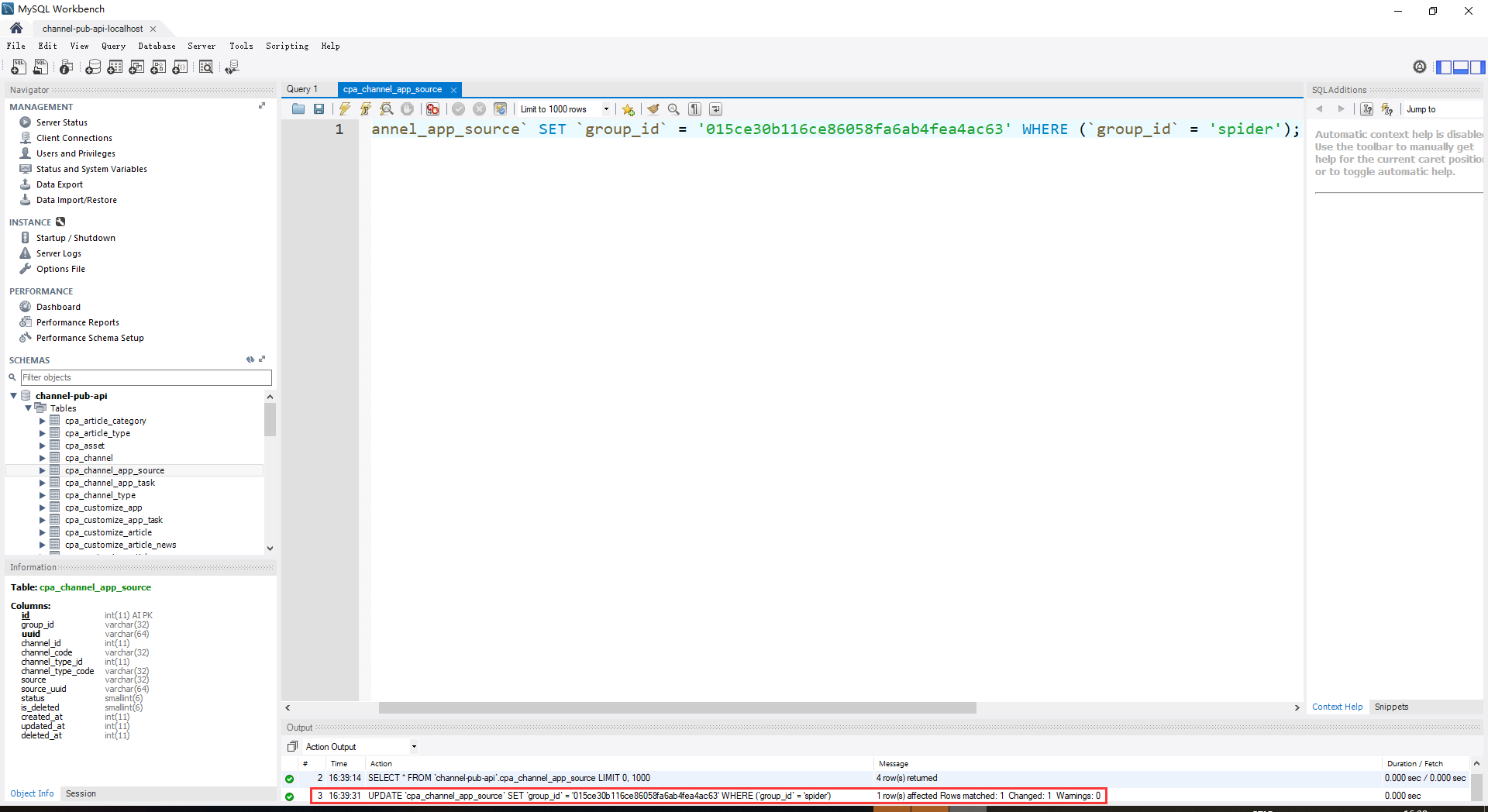Screen dimensions: 1488x812
Task: Click the Beautify query broom icon
Action: [653, 109]
